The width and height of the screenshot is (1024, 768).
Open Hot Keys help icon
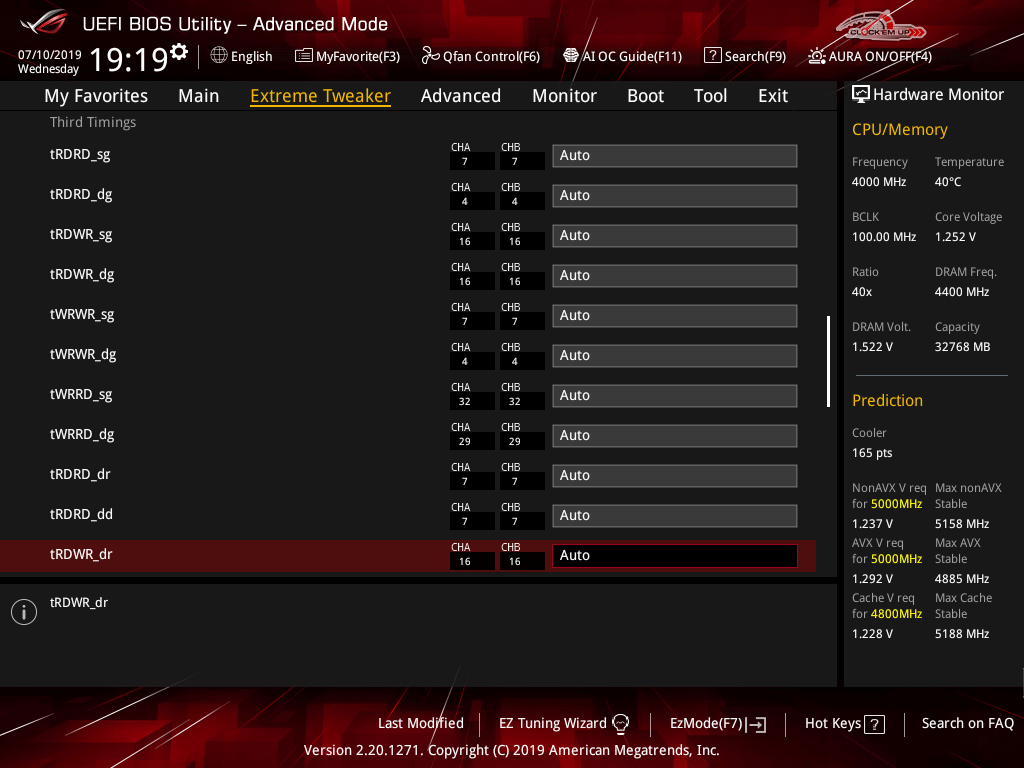(874, 724)
